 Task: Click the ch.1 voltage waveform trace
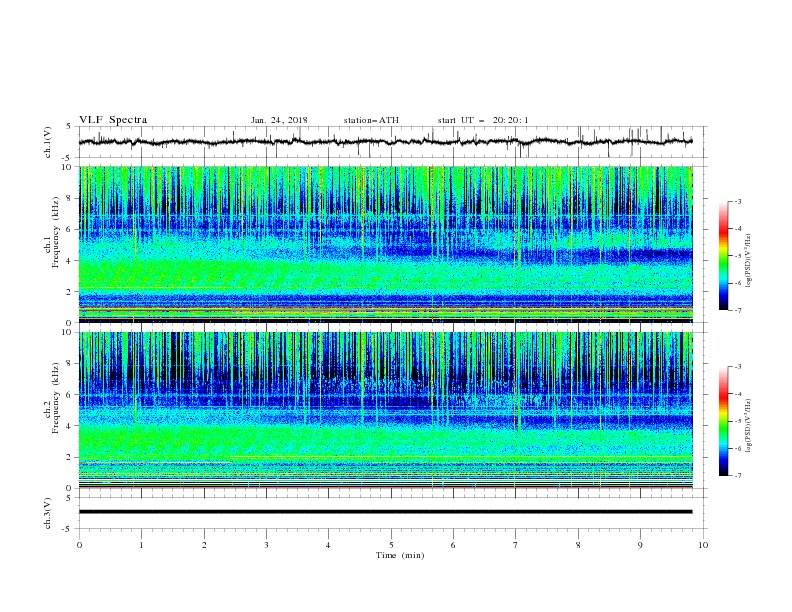pos(386,142)
